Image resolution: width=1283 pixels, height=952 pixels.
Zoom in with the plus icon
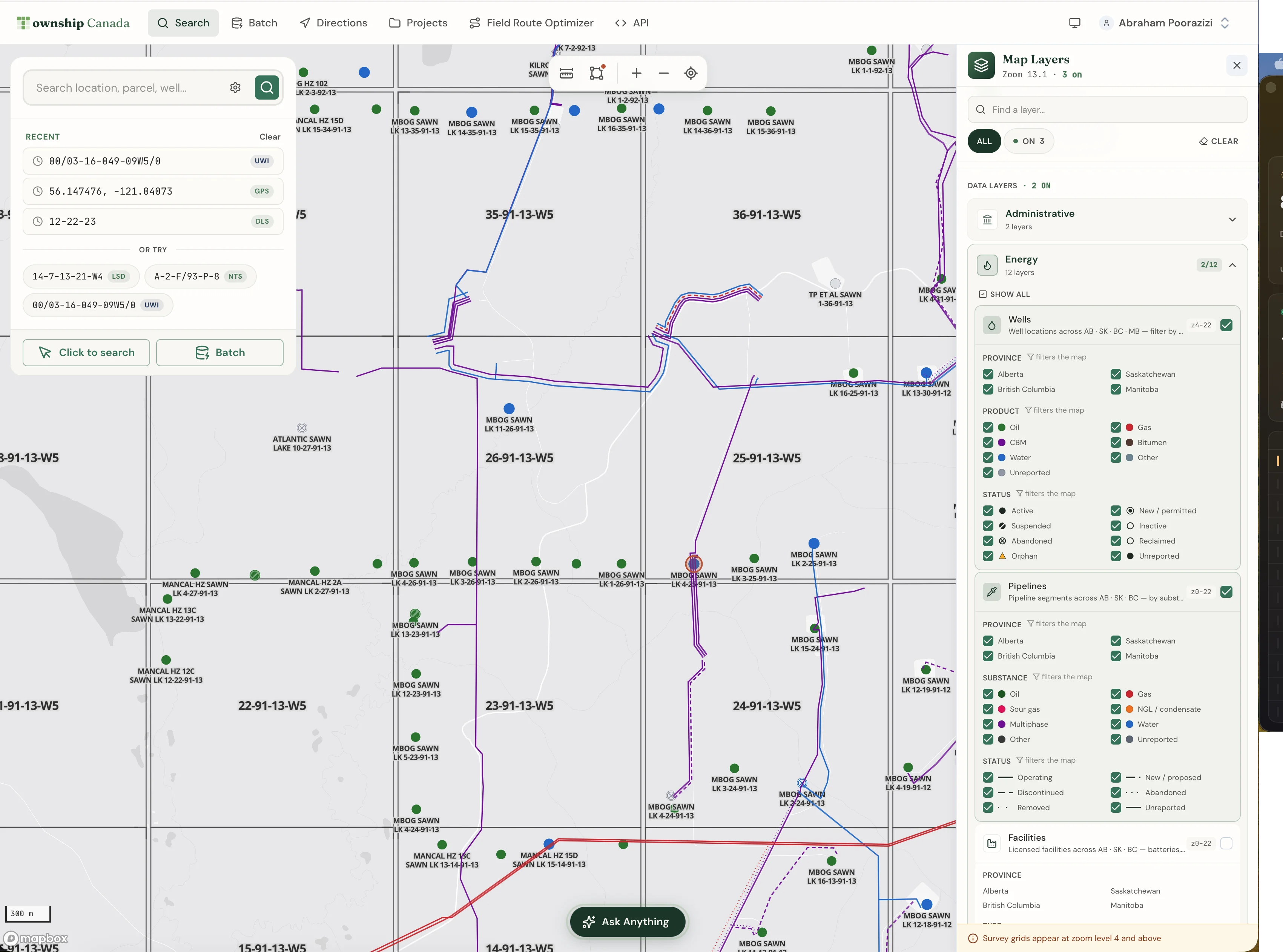(636, 73)
